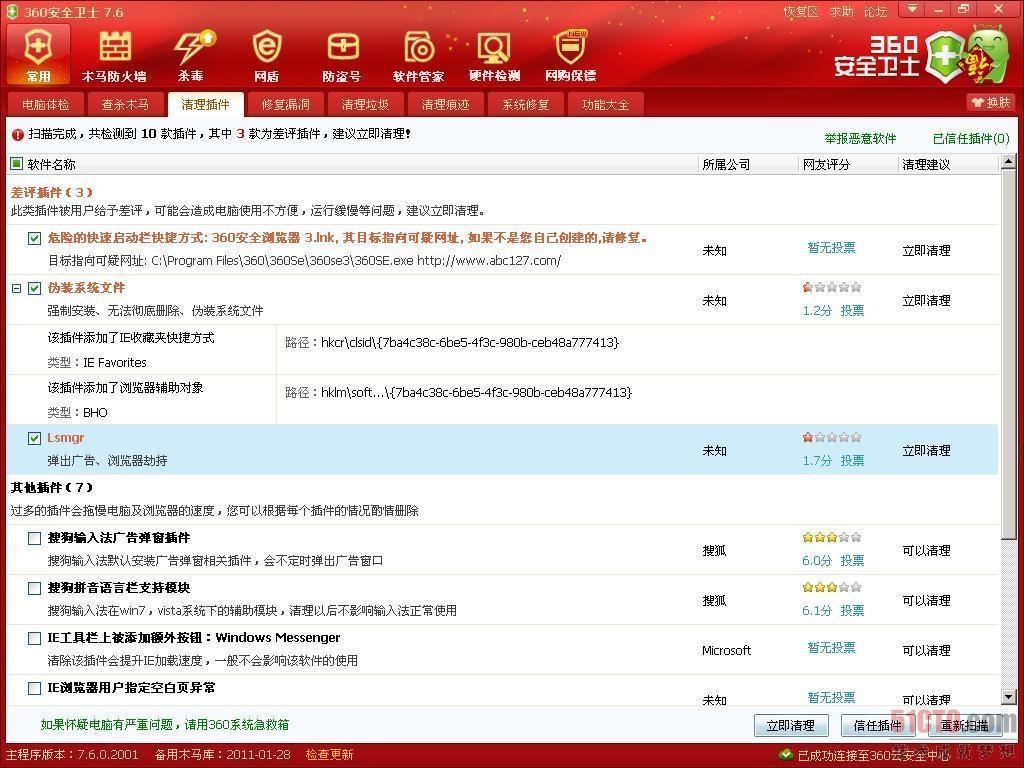Switch to the 清理垃圾 tab
The height and width of the screenshot is (768, 1024).
tap(365, 104)
